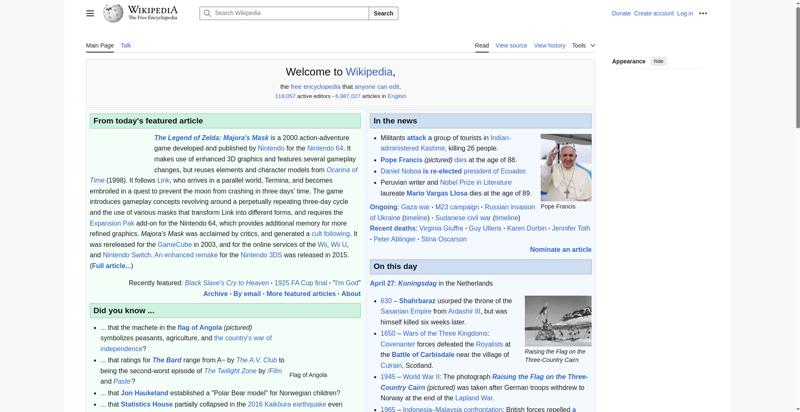800x412 pixels.
Task: Open the three-dot user menu icon
Action: (703, 13)
